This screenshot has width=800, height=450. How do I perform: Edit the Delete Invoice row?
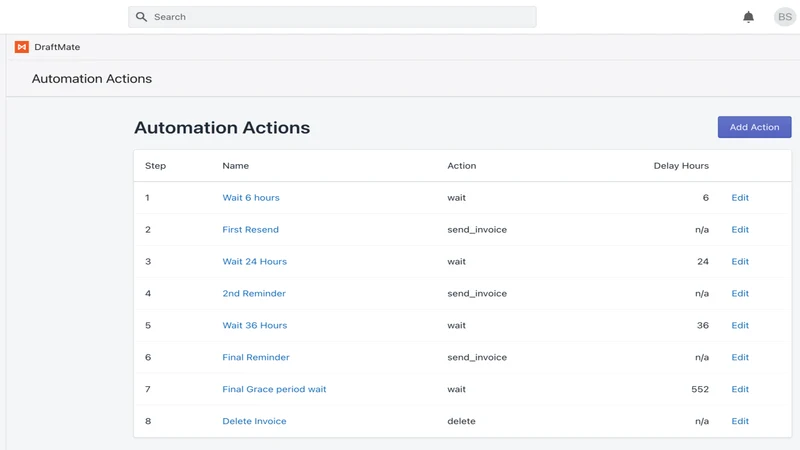tap(740, 421)
